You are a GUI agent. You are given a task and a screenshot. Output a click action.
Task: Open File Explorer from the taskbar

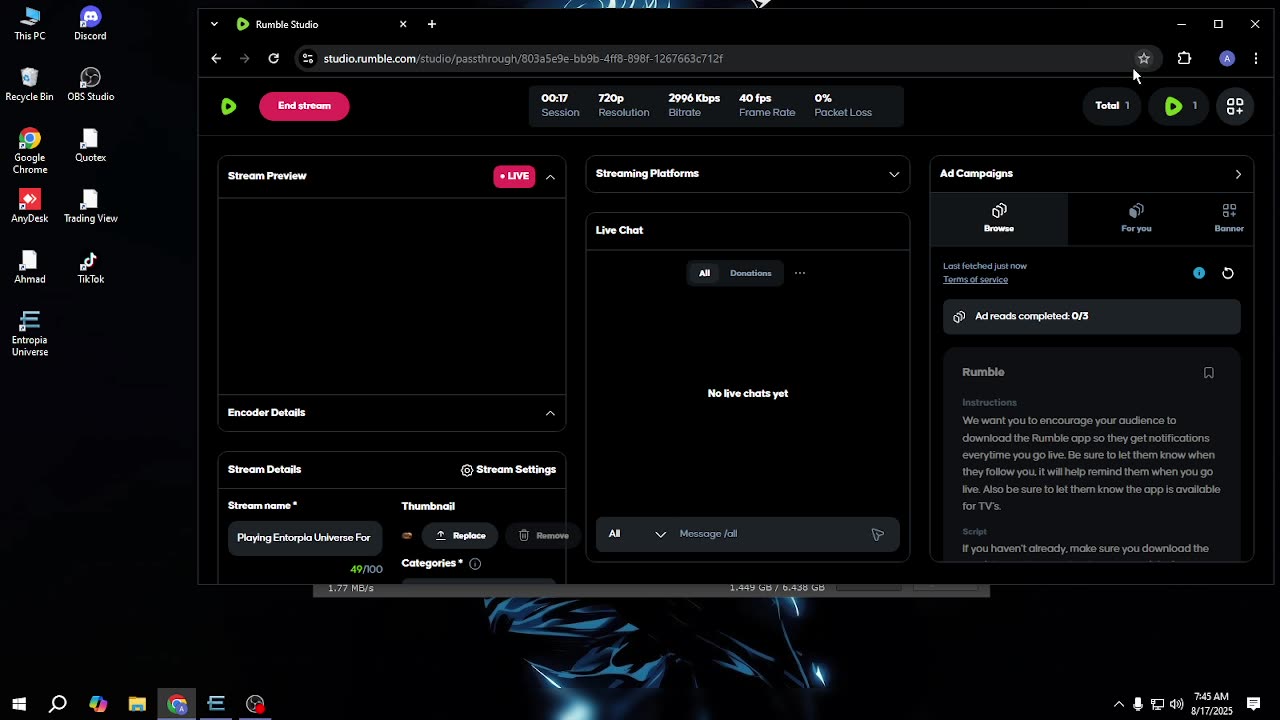137,704
